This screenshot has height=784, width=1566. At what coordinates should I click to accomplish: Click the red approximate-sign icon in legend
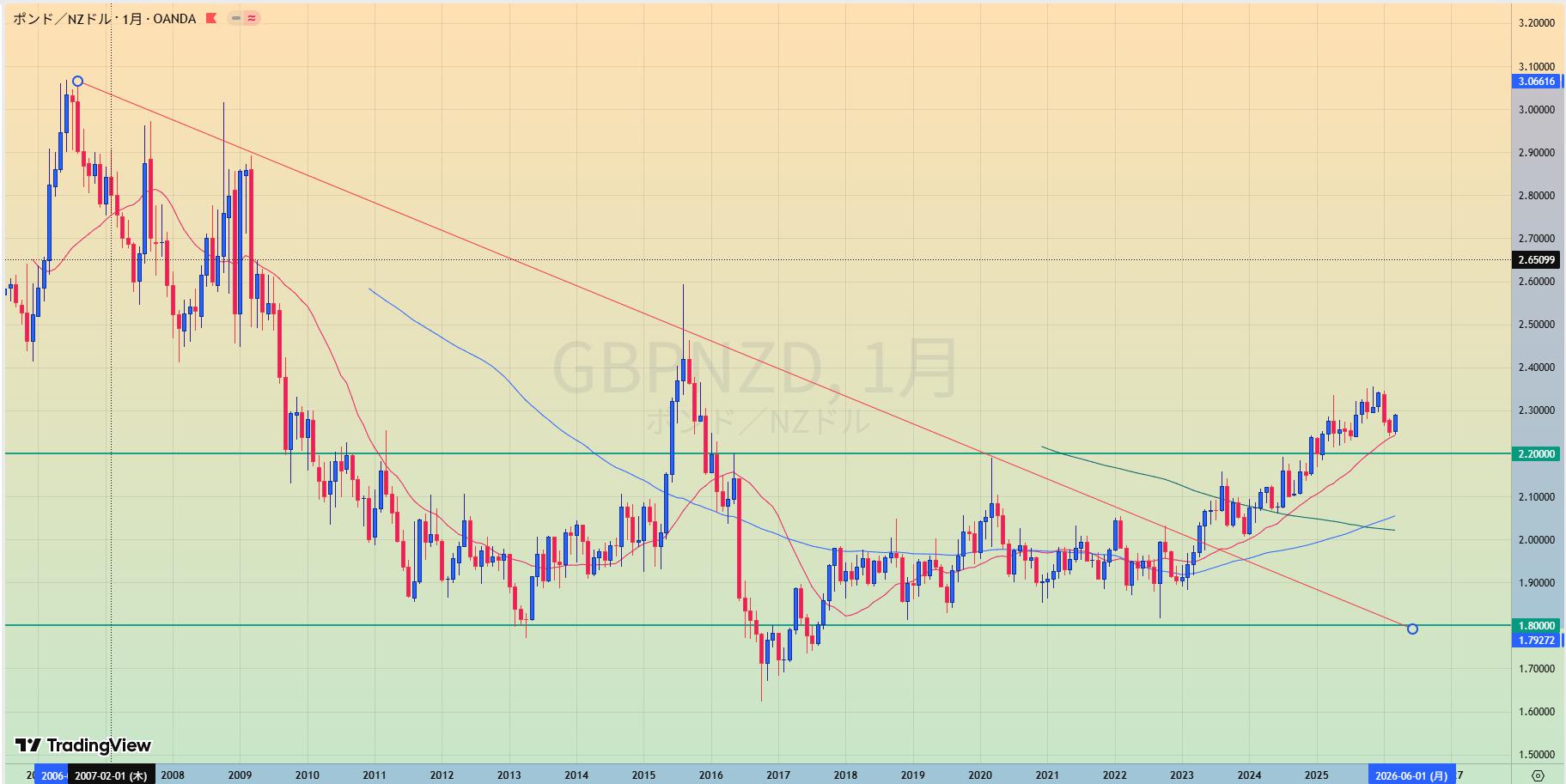[252, 18]
